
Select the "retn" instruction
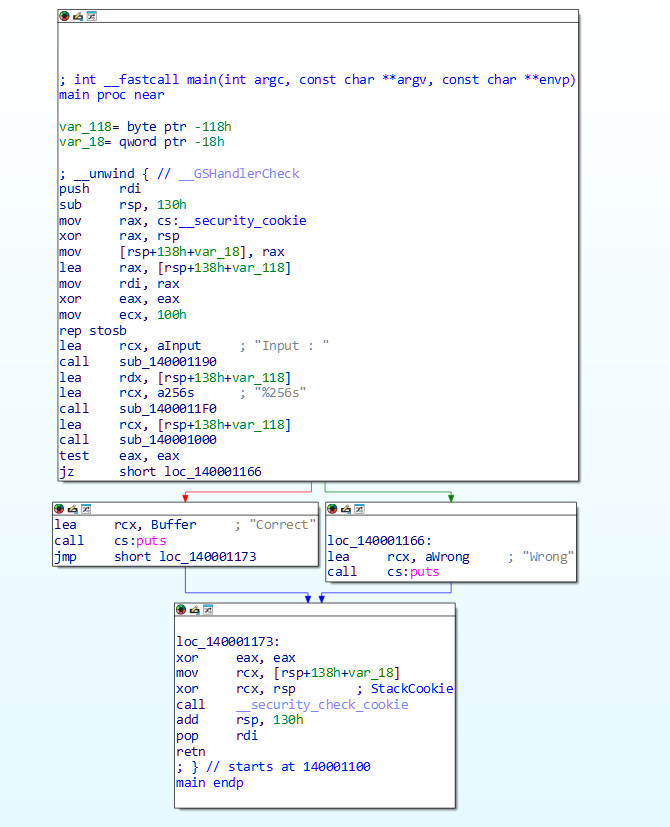tap(191, 752)
